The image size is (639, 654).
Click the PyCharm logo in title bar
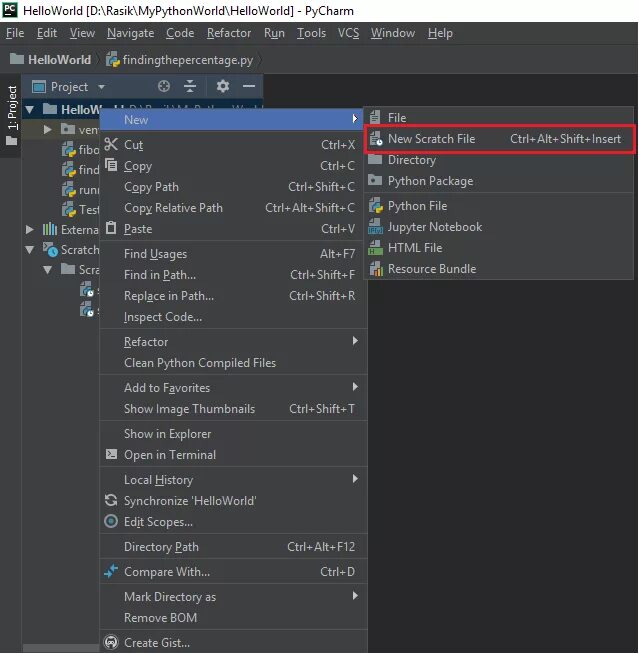[10, 10]
